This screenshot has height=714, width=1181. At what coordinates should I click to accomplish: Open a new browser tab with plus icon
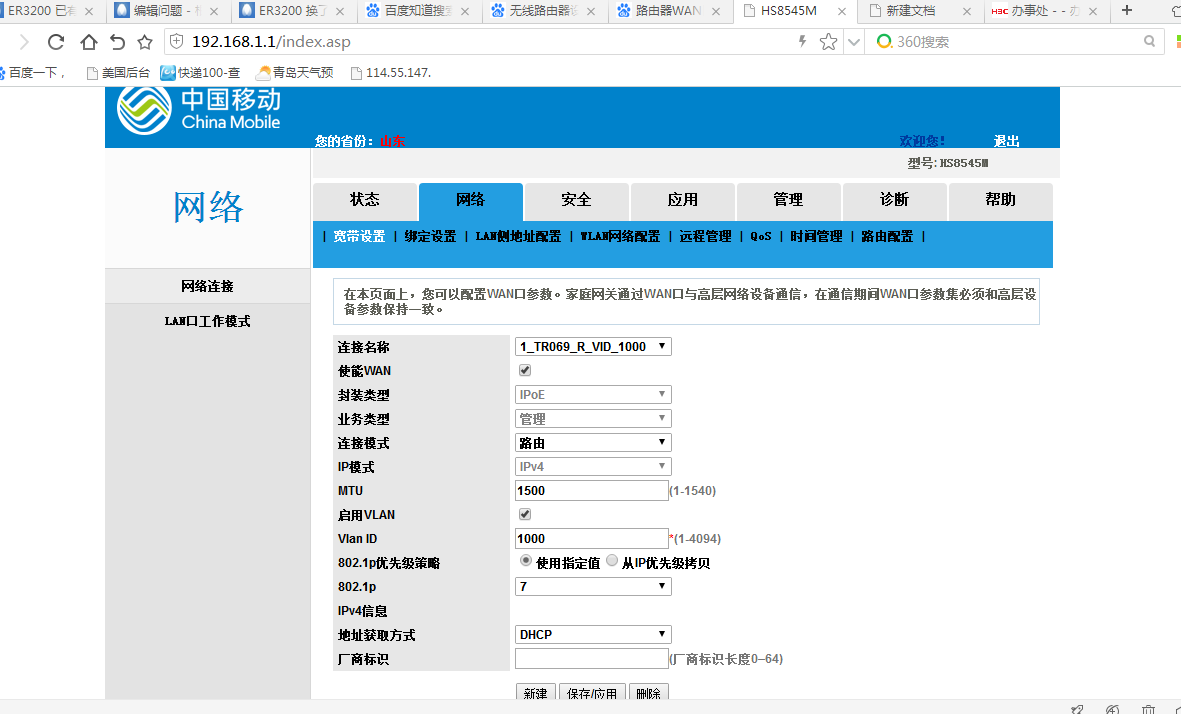1127,11
